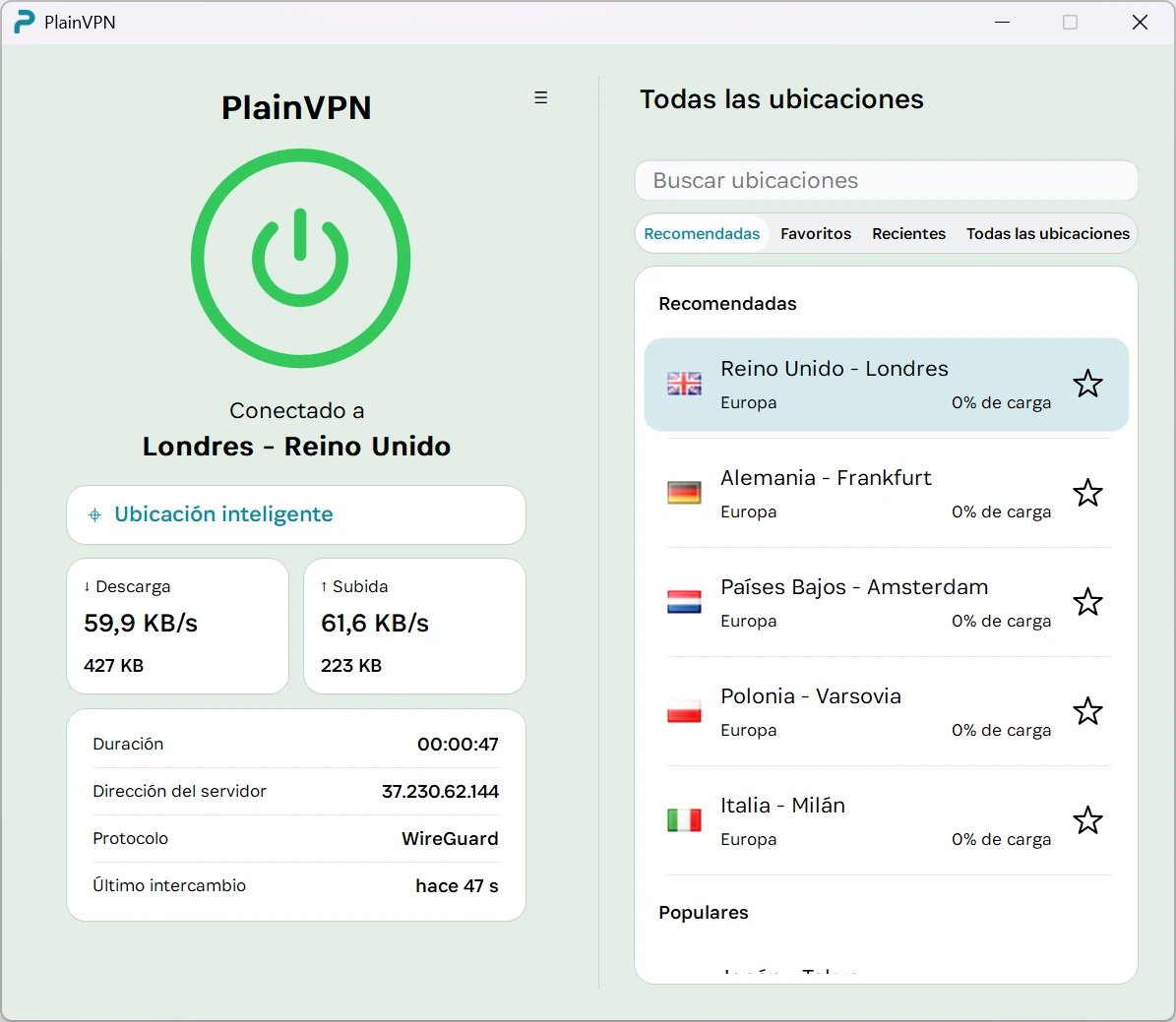Focus the Buscar ubicaciones search field
Screen dimensions: 1176x1022
tap(886, 181)
